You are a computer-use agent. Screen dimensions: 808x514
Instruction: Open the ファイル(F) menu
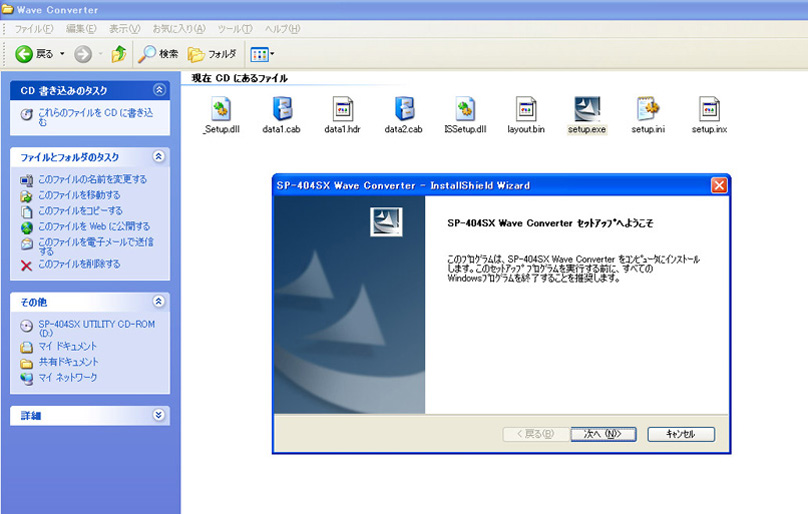tap(33, 29)
